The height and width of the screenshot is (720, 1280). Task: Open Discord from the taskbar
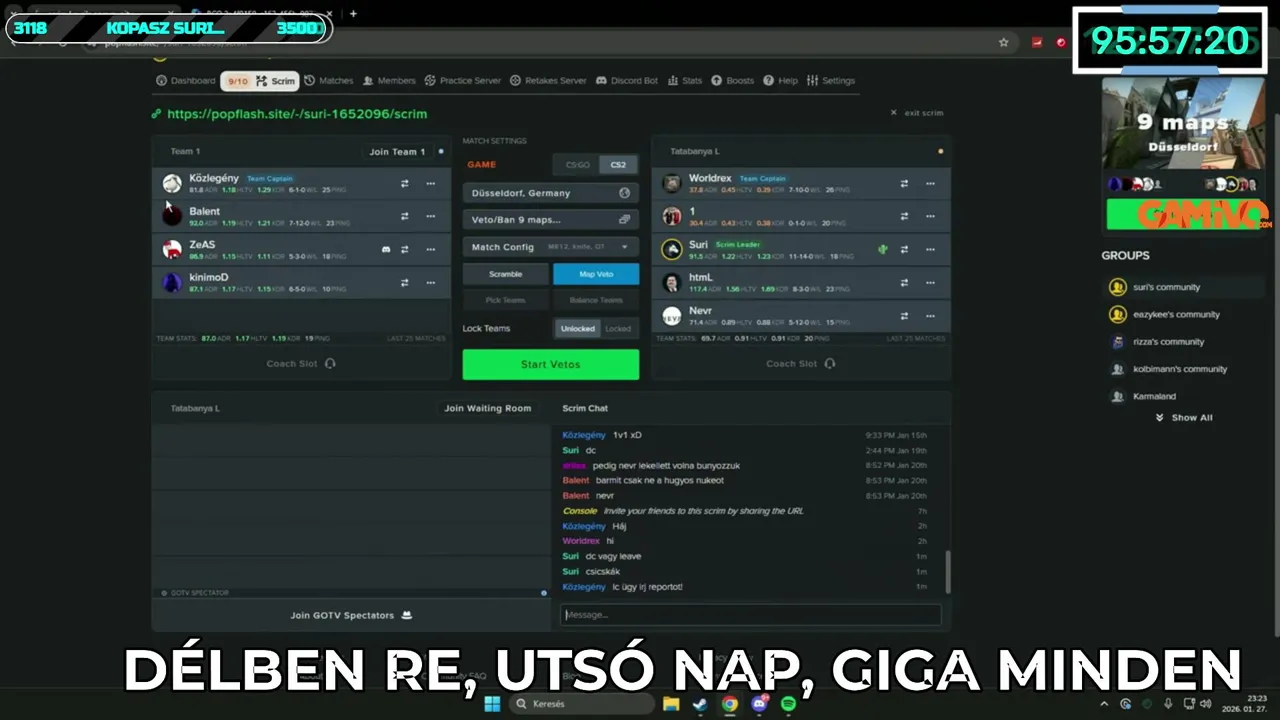pos(759,704)
